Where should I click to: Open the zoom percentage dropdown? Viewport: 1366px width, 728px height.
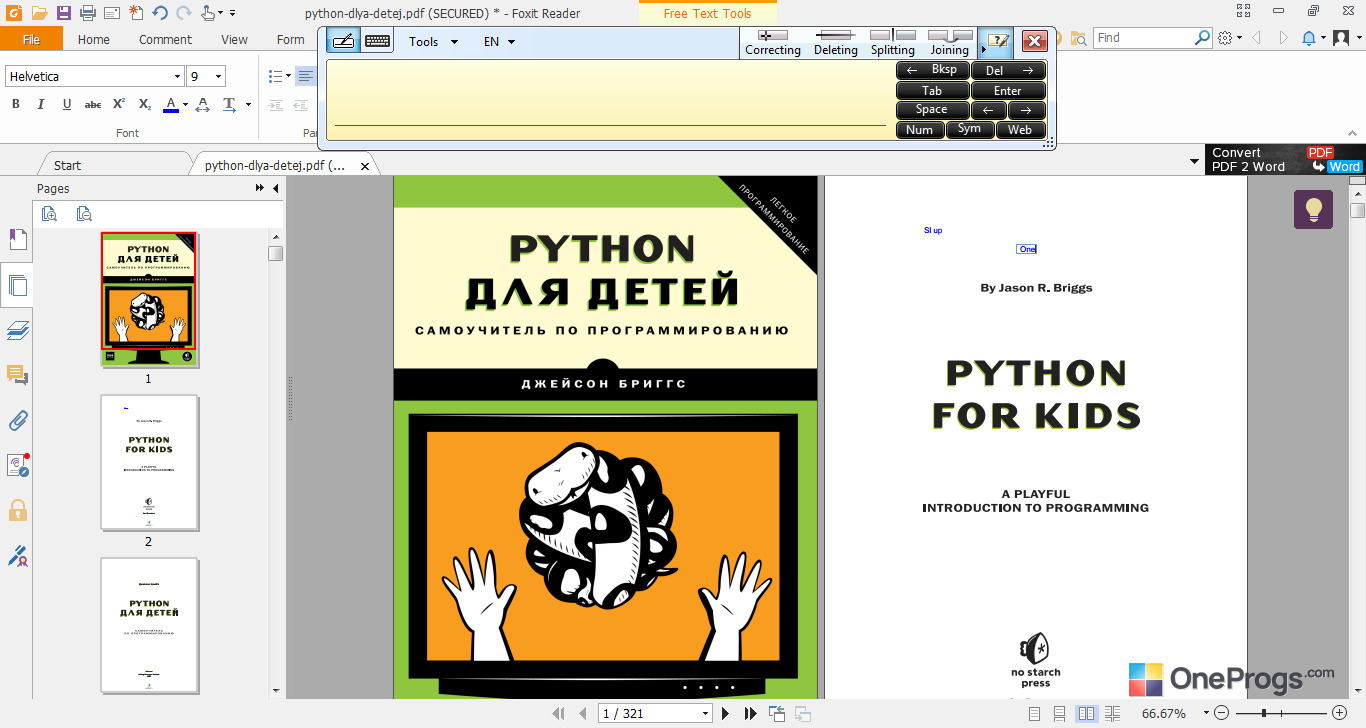point(1206,713)
